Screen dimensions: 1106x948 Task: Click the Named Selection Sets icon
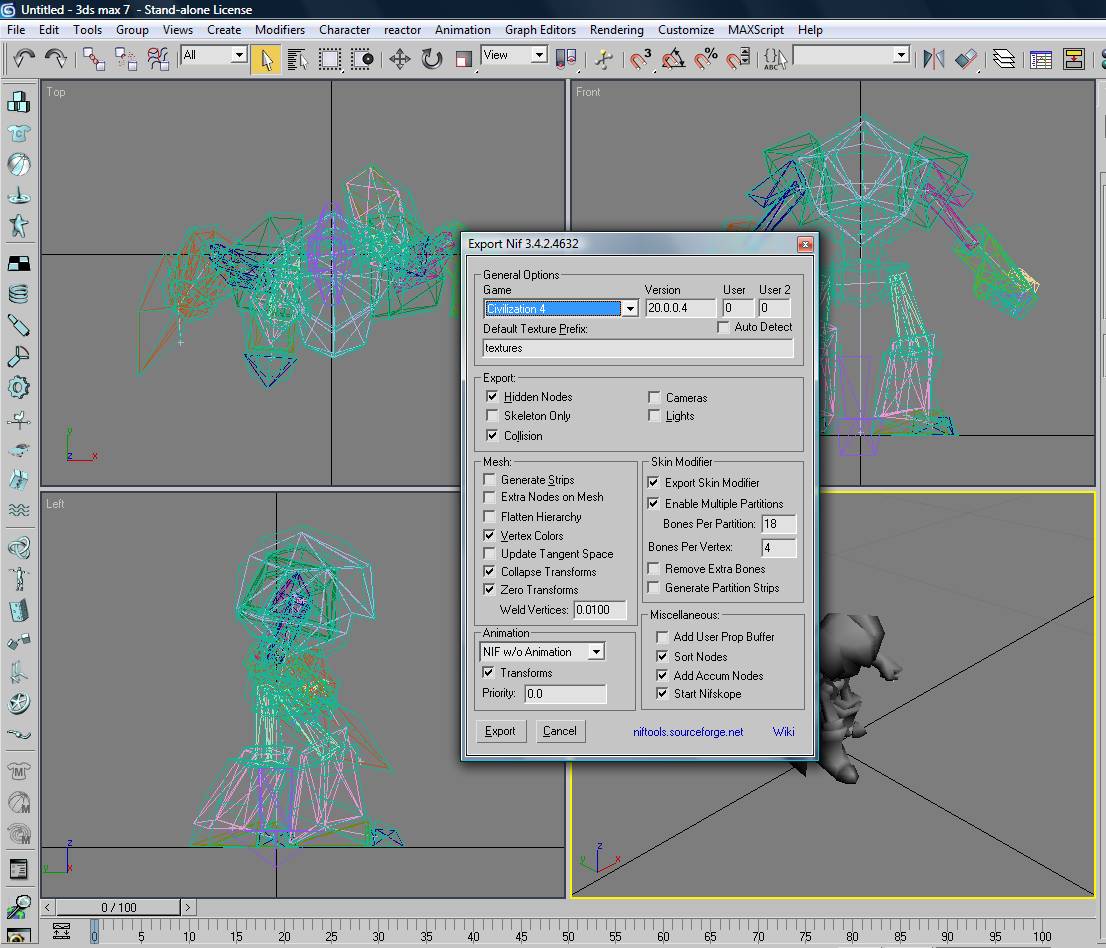tap(774, 59)
